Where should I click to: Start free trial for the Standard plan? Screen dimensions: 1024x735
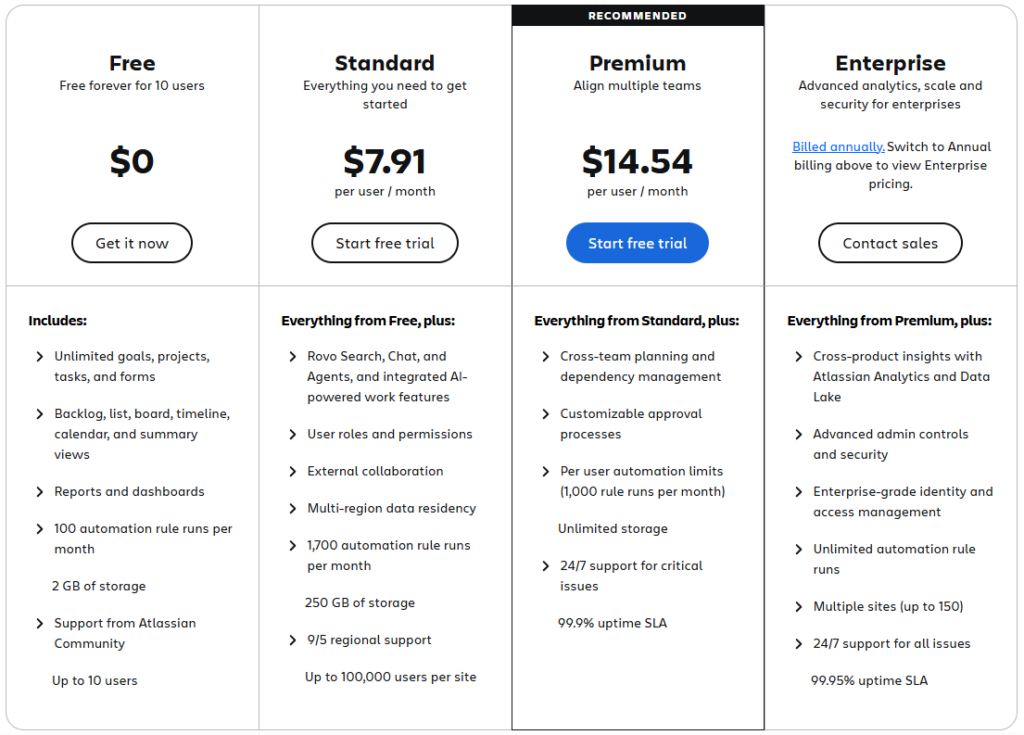tap(384, 242)
